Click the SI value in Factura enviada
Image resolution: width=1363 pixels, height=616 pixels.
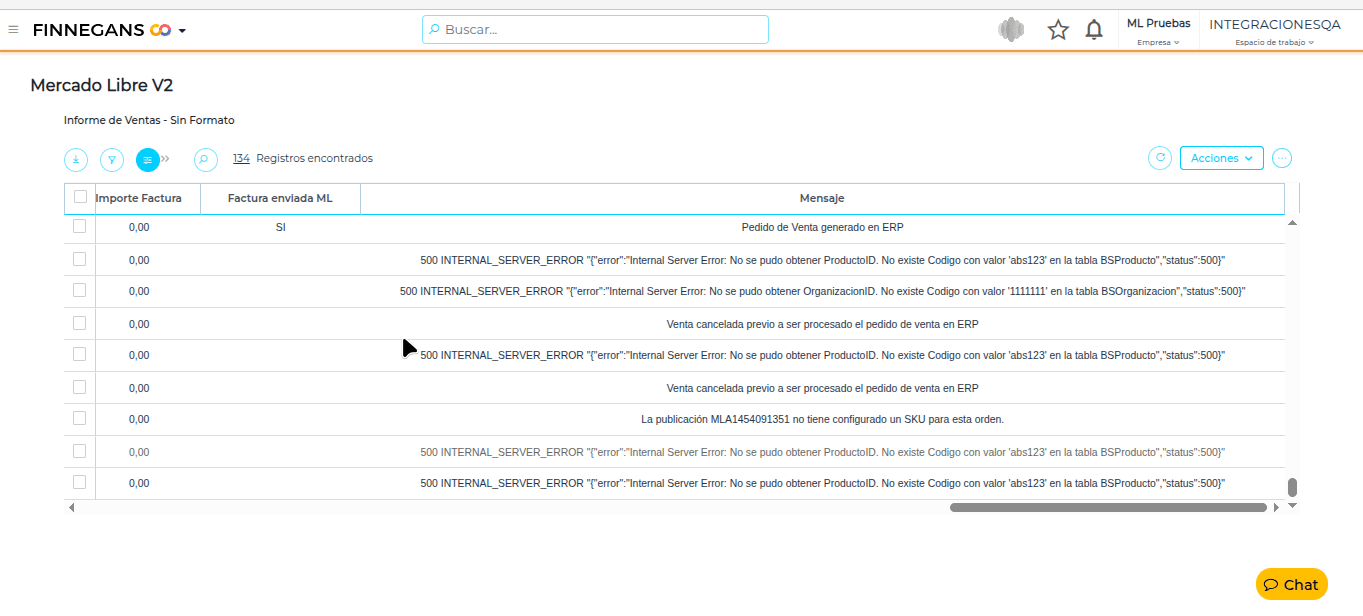coord(280,227)
